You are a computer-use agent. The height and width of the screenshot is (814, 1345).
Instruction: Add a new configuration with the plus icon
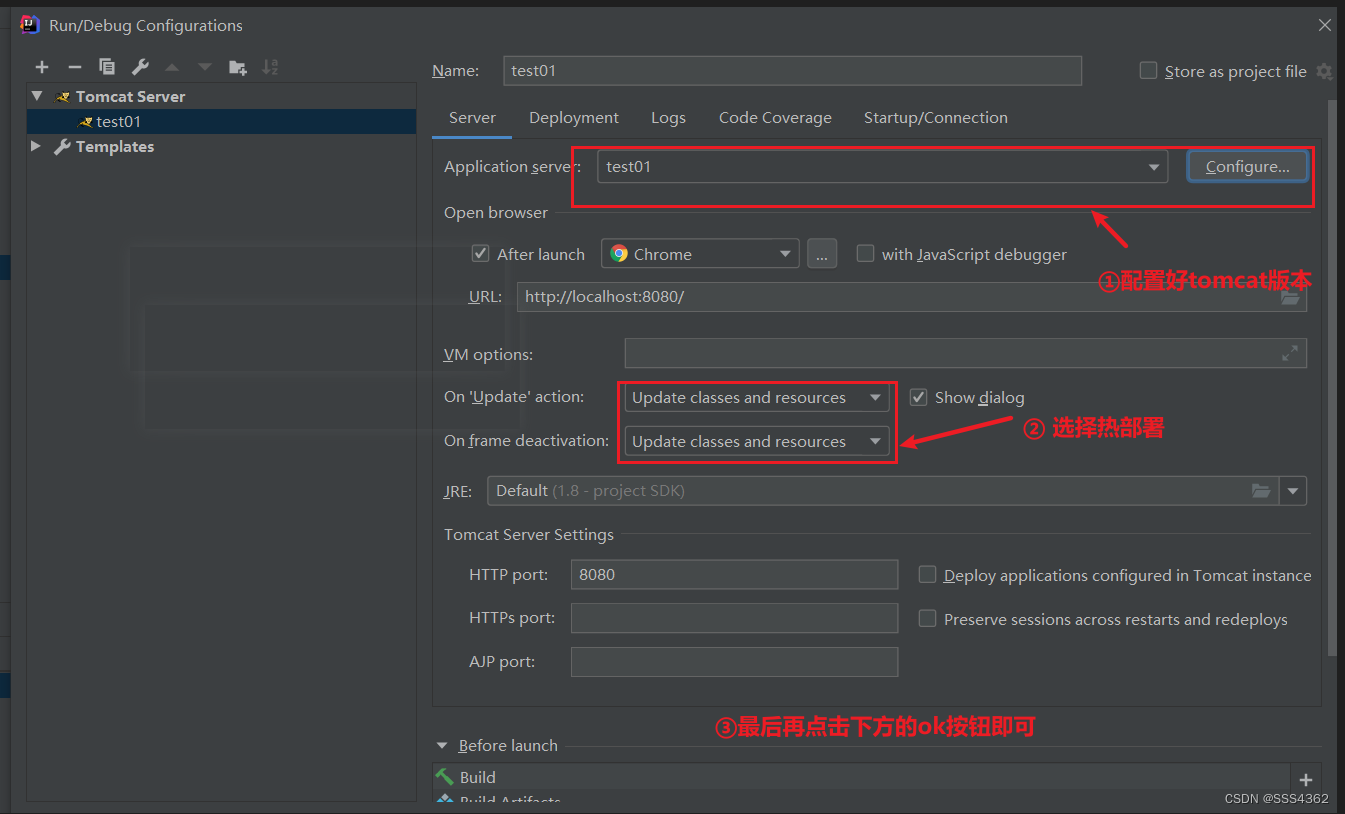pyautogui.click(x=42, y=67)
